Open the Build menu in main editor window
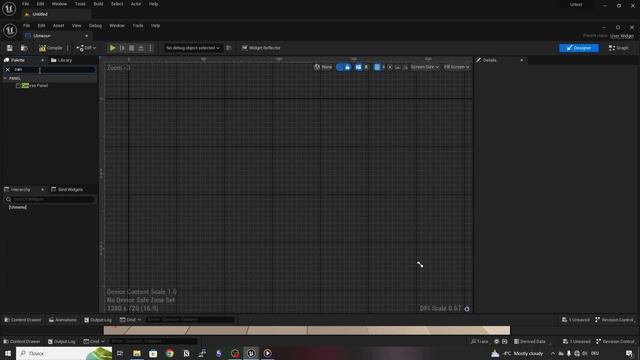This screenshot has width=640, height=360. click(x=98, y=4)
